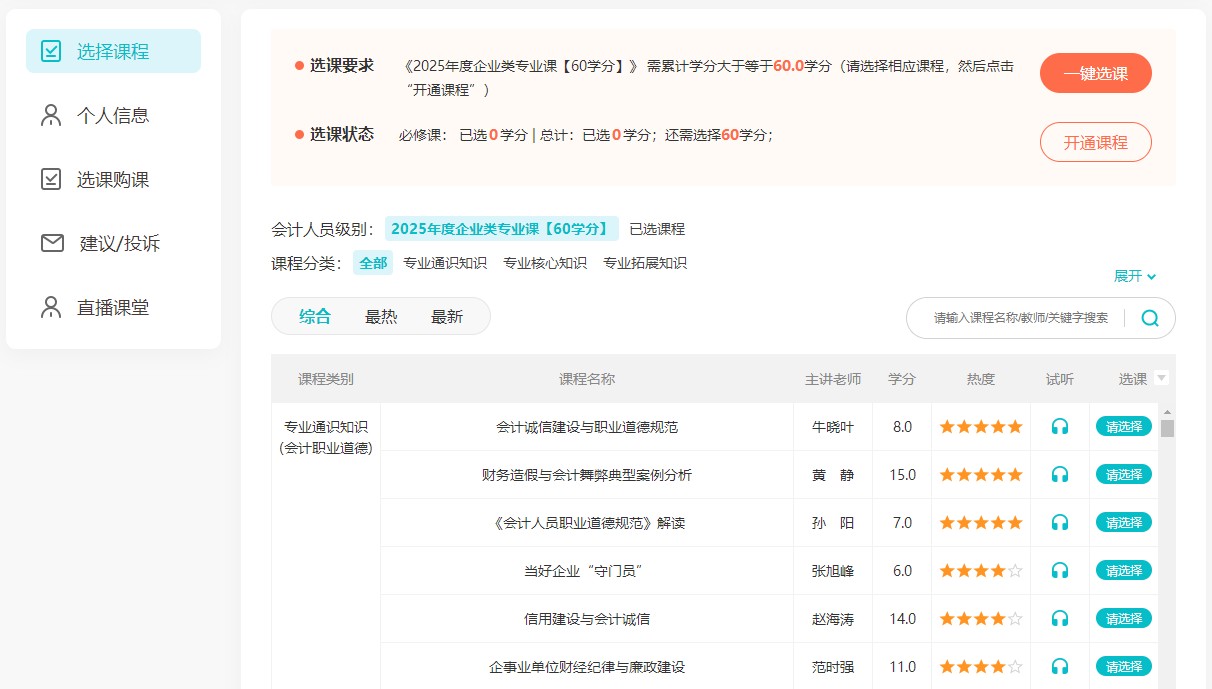Click headphone icon in 信用建设与会计诚信 row
The image size is (1212, 689).
[1060, 619]
